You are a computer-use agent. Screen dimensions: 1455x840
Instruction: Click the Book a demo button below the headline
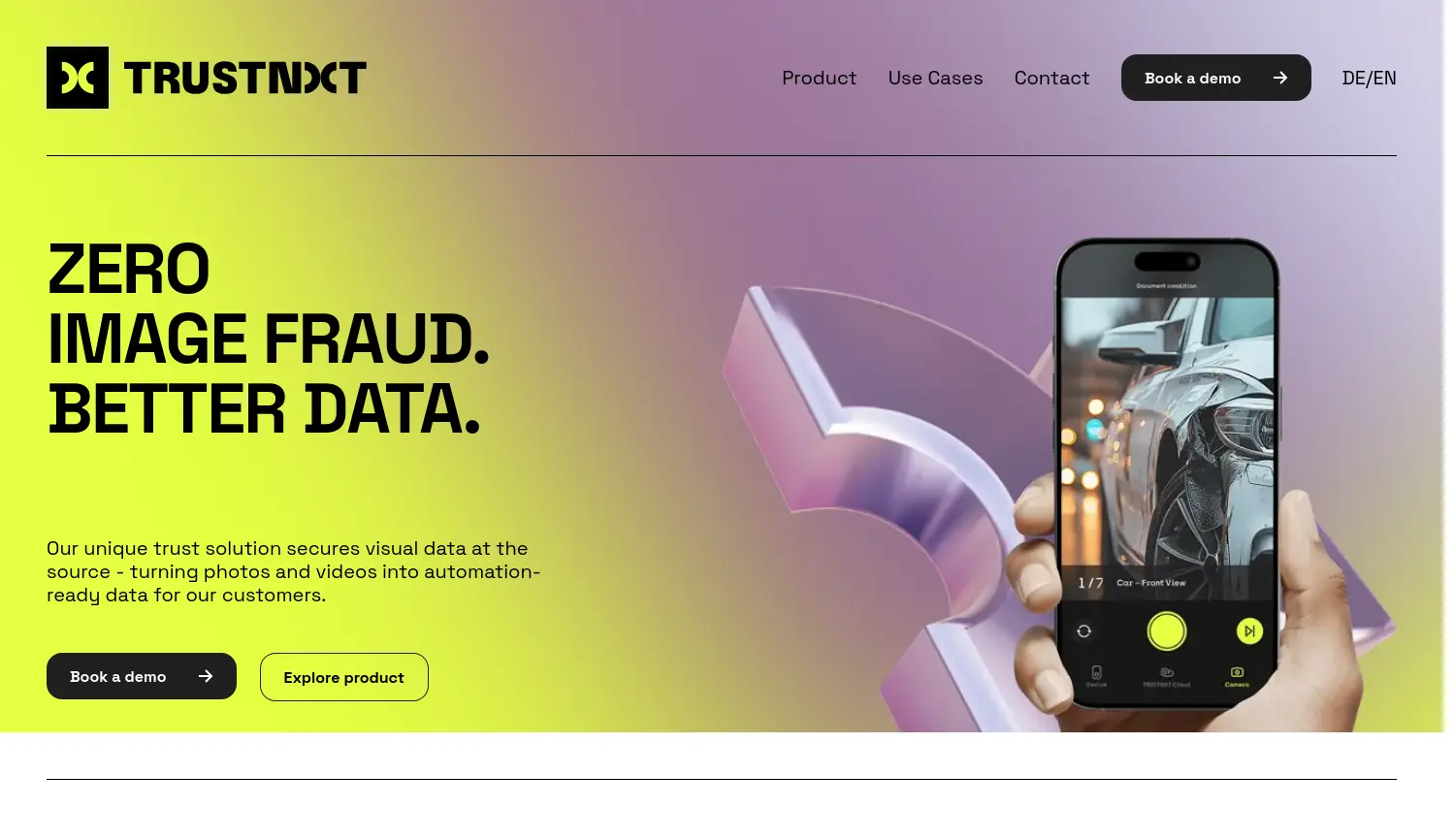click(x=142, y=676)
